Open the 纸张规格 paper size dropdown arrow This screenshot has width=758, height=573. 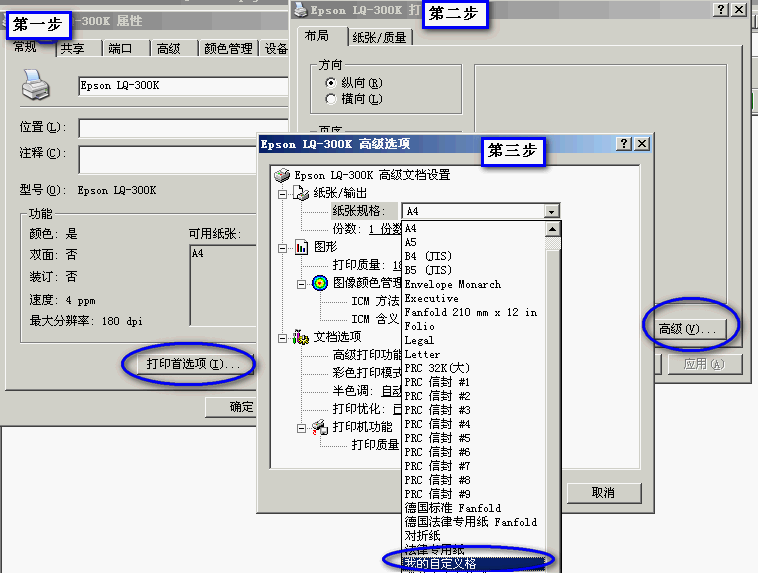[x=551, y=211]
